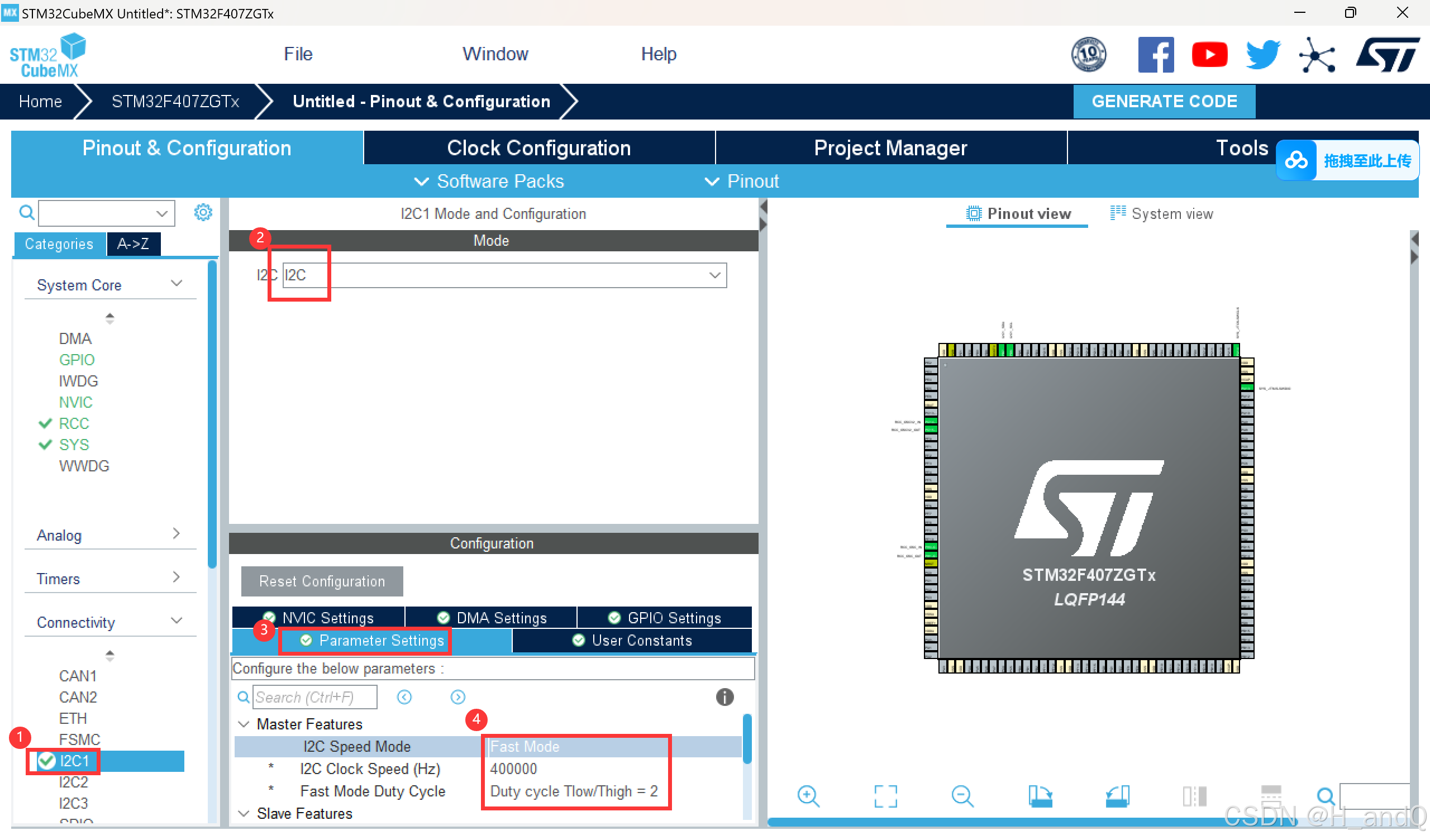Select the SYS checked peripheral
The image size is (1430, 840).
point(74,445)
